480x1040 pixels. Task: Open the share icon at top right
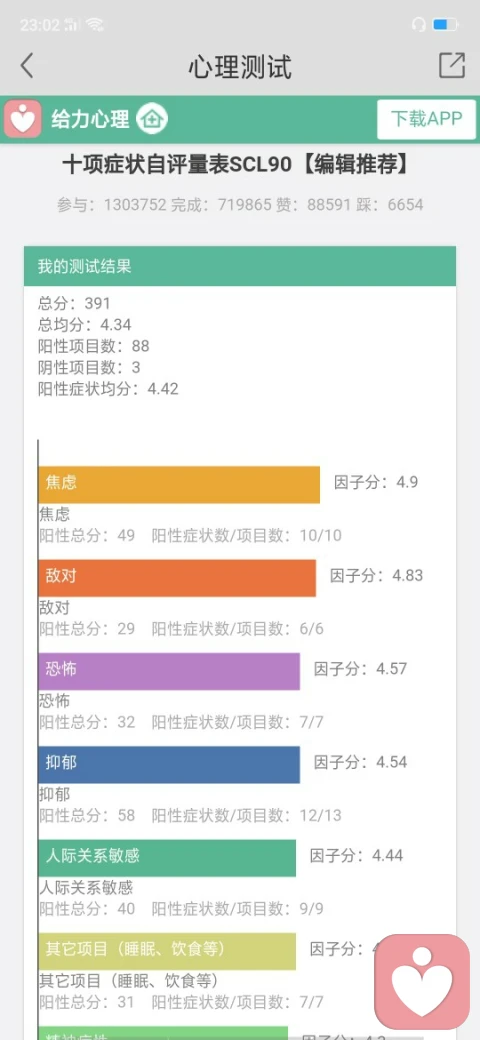[x=451, y=65]
